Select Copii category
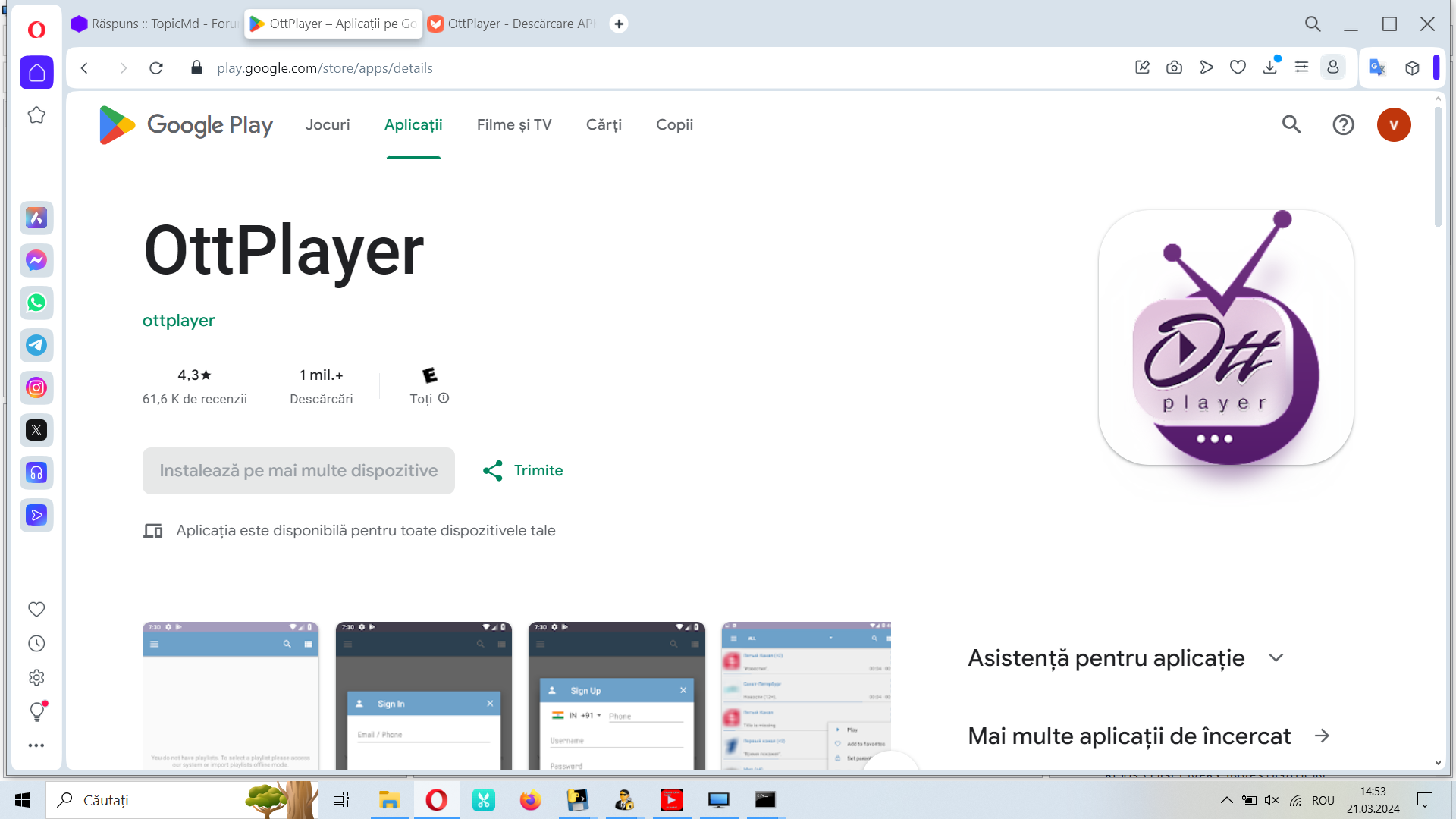This screenshot has height=819, width=1456. (674, 124)
